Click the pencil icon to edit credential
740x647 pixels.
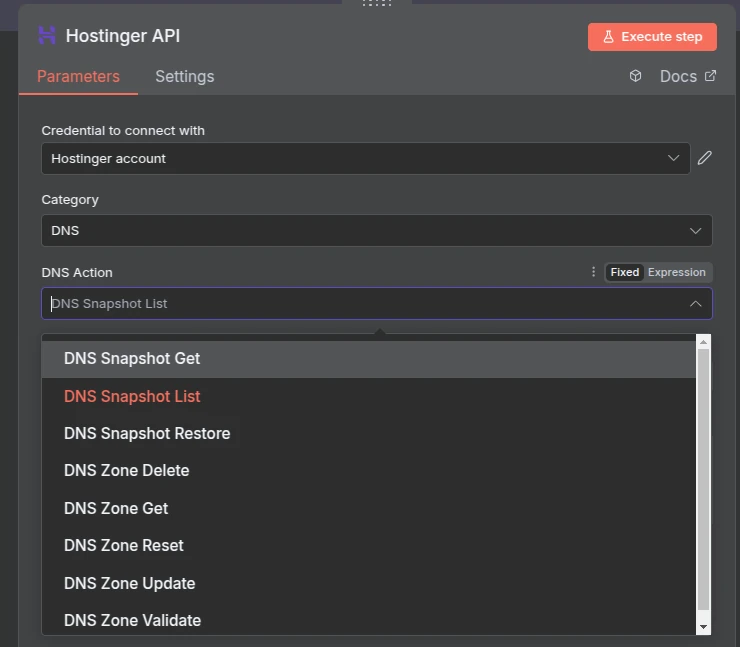pyautogui.click(x=705, y=158)
